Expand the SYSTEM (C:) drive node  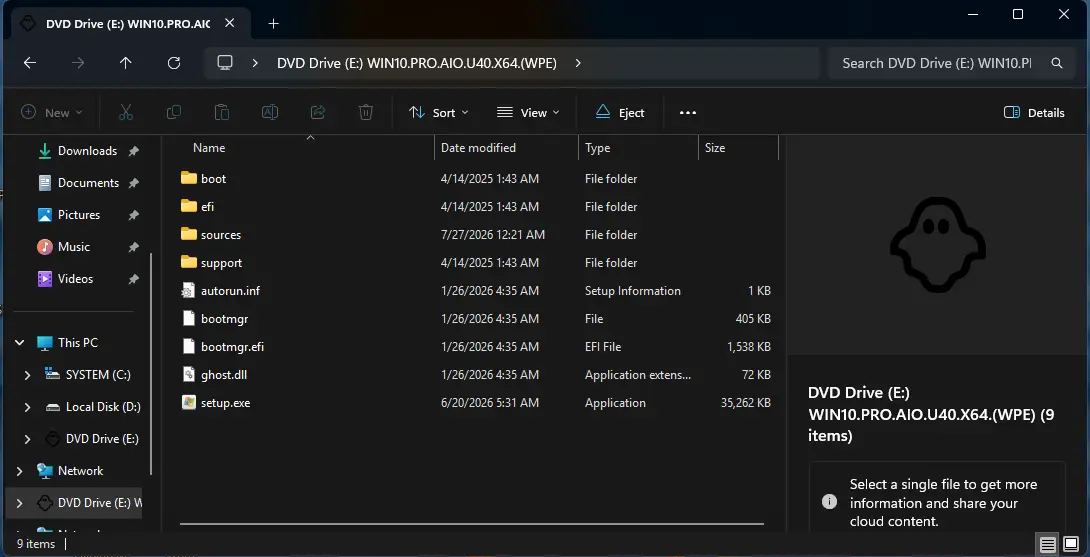point(27,375)
